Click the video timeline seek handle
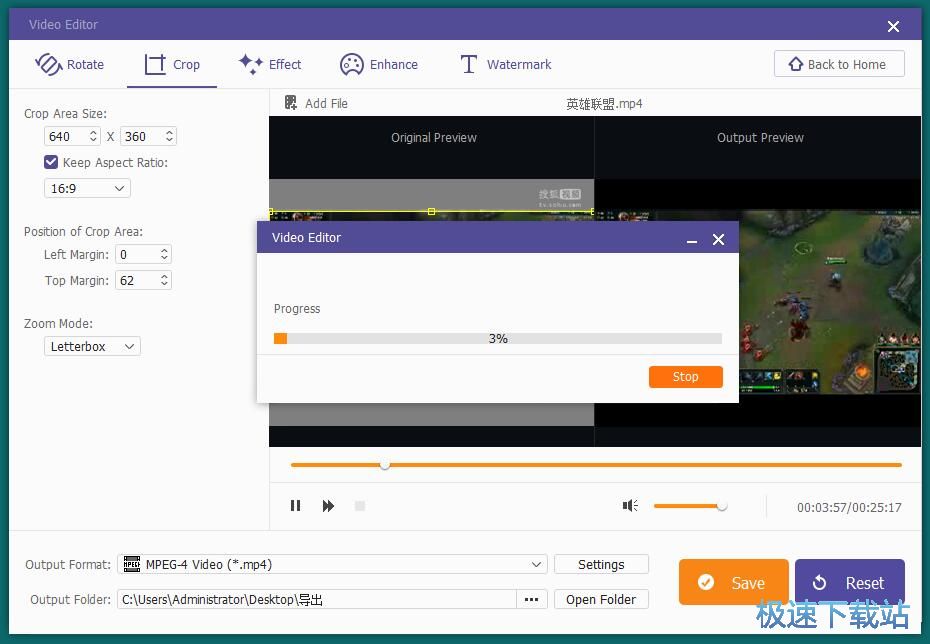The height and width of the screenshot is (644, 930). point(385,465)
